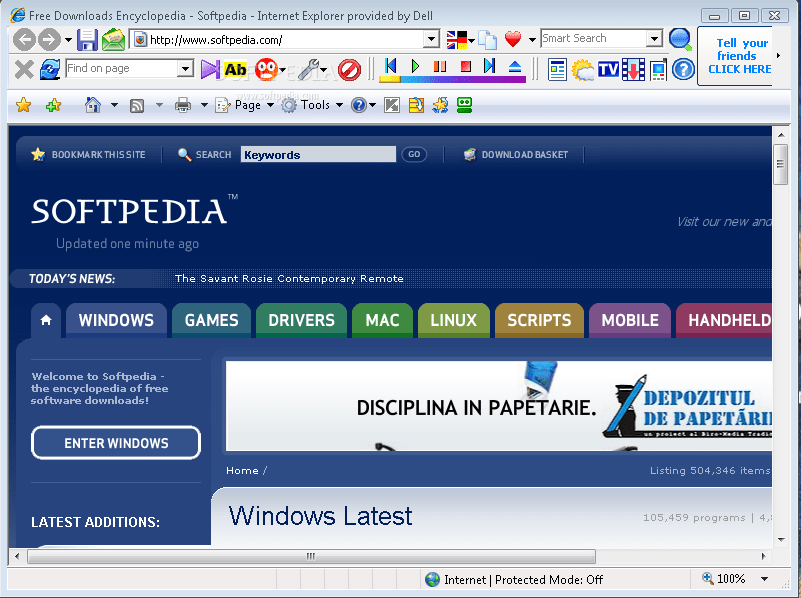801x598 pixels.
Task: Click the refresh page icon
Action: (50, 69)
